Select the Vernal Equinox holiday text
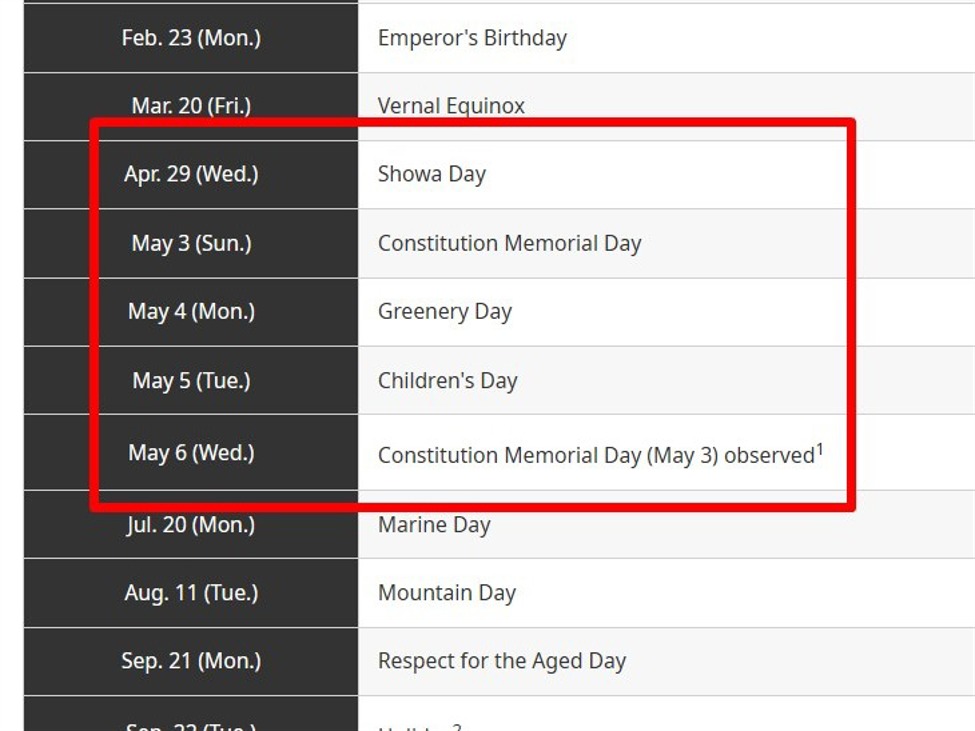The width and height of the screenshot is (975, 731). point(451,106)
